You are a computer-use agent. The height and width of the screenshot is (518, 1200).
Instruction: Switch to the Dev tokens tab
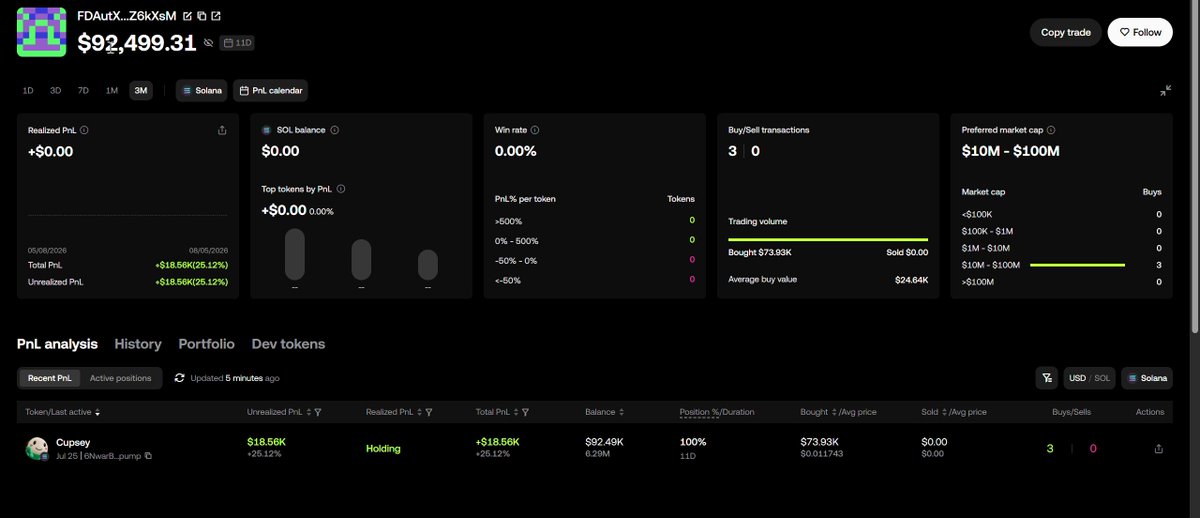[288, 344]
